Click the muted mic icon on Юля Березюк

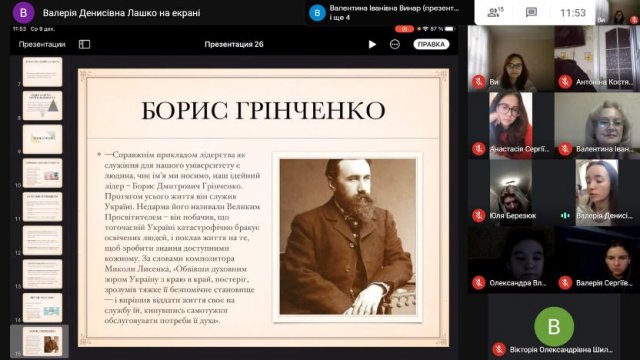point(478,215)
